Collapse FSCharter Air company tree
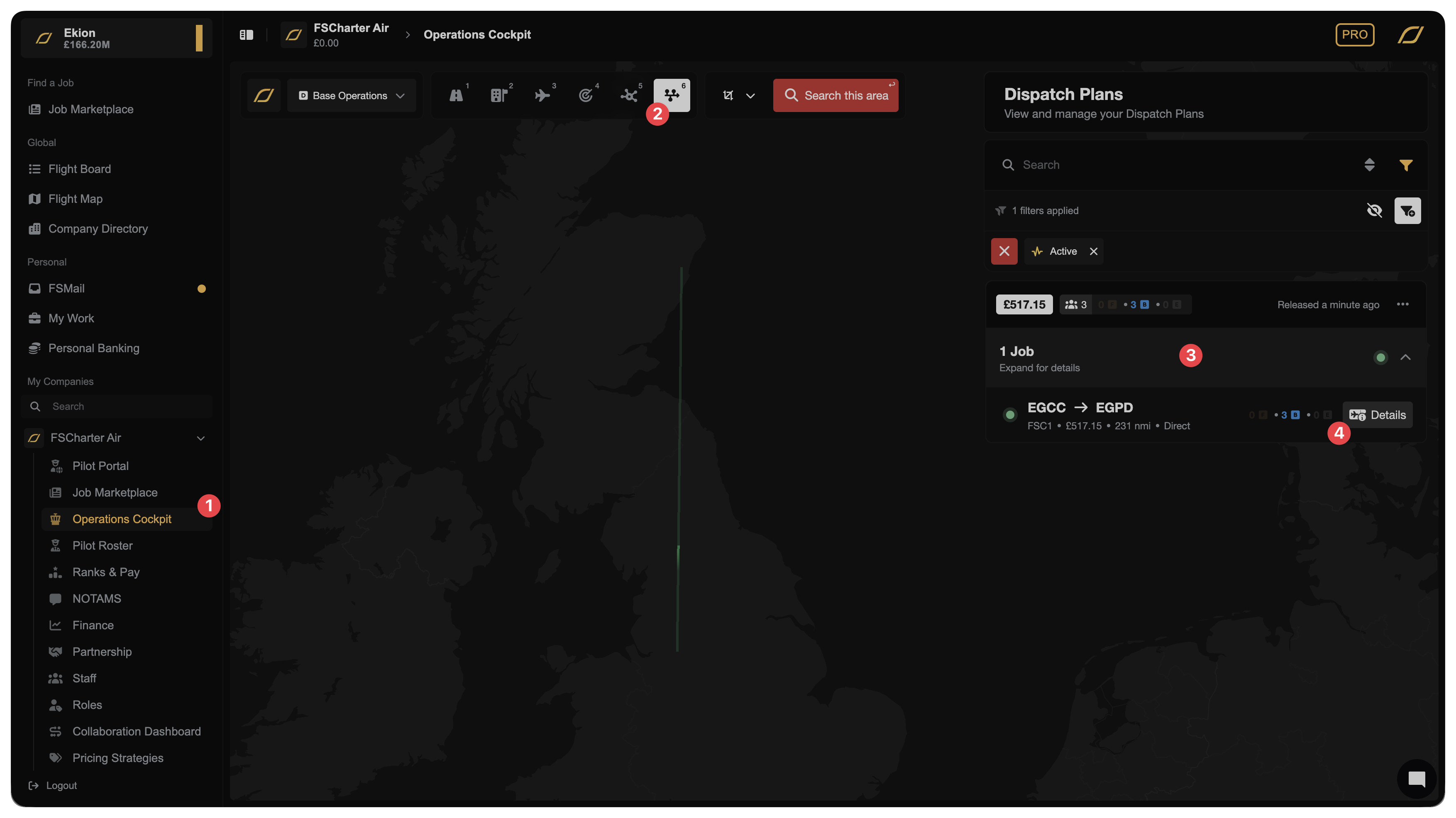Viewport: 1456px width, 818px height. (x=200, y=438)
